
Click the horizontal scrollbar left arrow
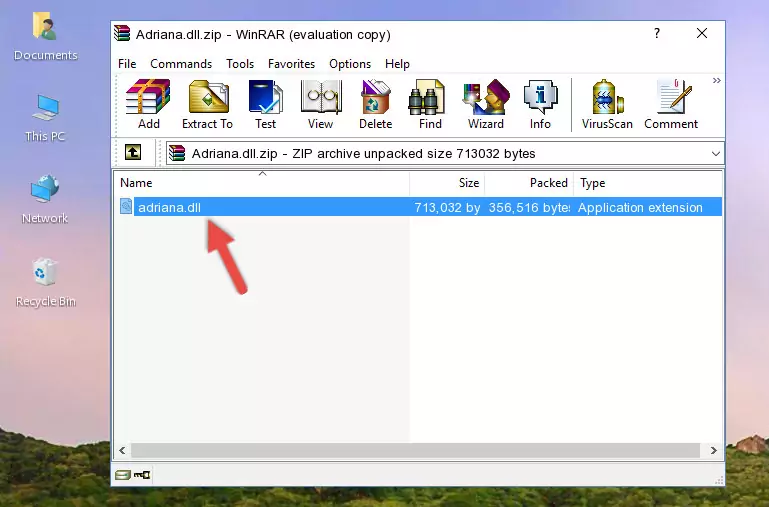(x=122, y=450)
